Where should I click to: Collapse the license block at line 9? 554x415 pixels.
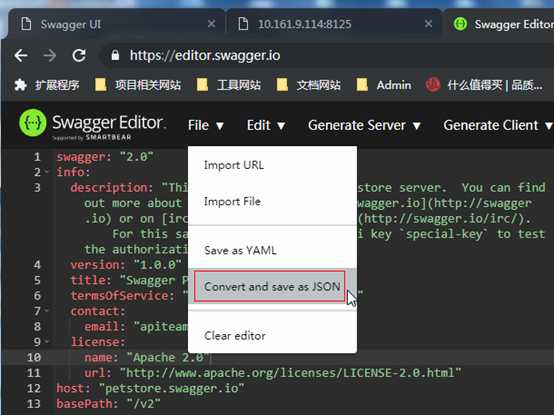(x=47, y=342)
